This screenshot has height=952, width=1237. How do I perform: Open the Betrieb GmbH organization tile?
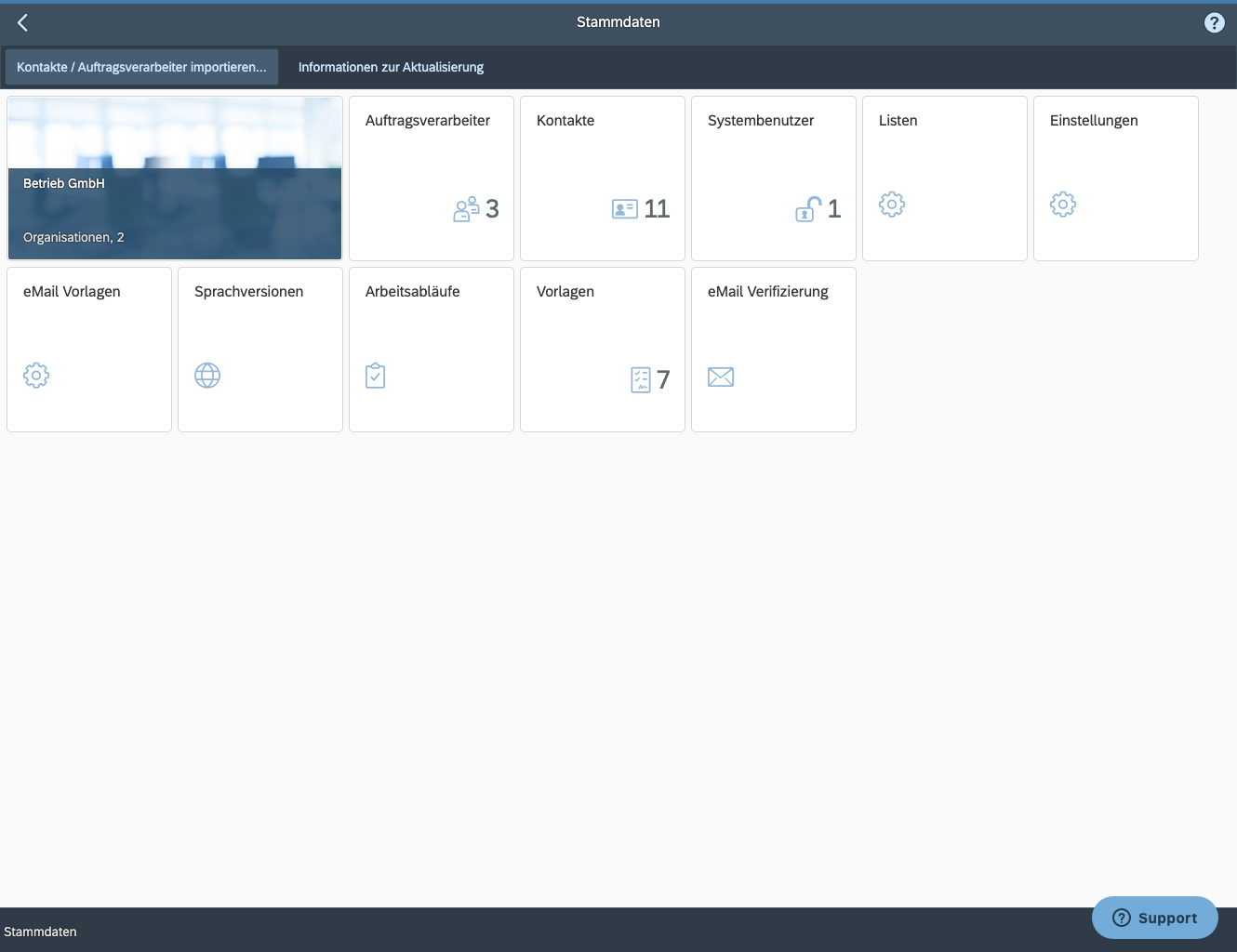point(174,177)
